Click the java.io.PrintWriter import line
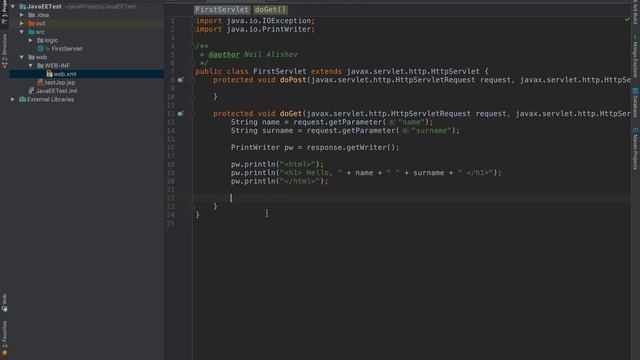The width and height of the screenshot is (640, 360). point(255,29)
